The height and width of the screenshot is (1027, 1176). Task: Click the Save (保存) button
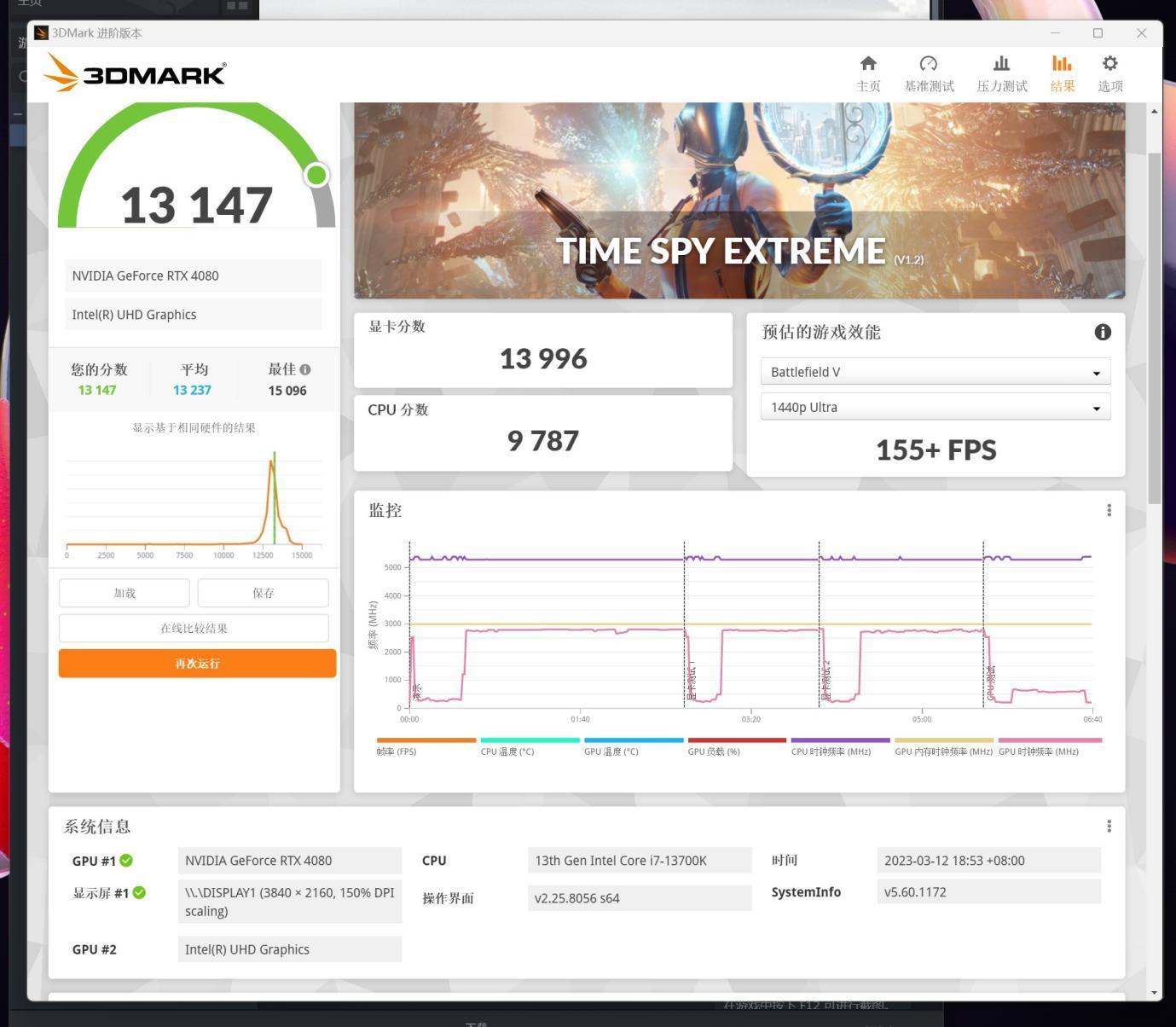click(264, 593)
